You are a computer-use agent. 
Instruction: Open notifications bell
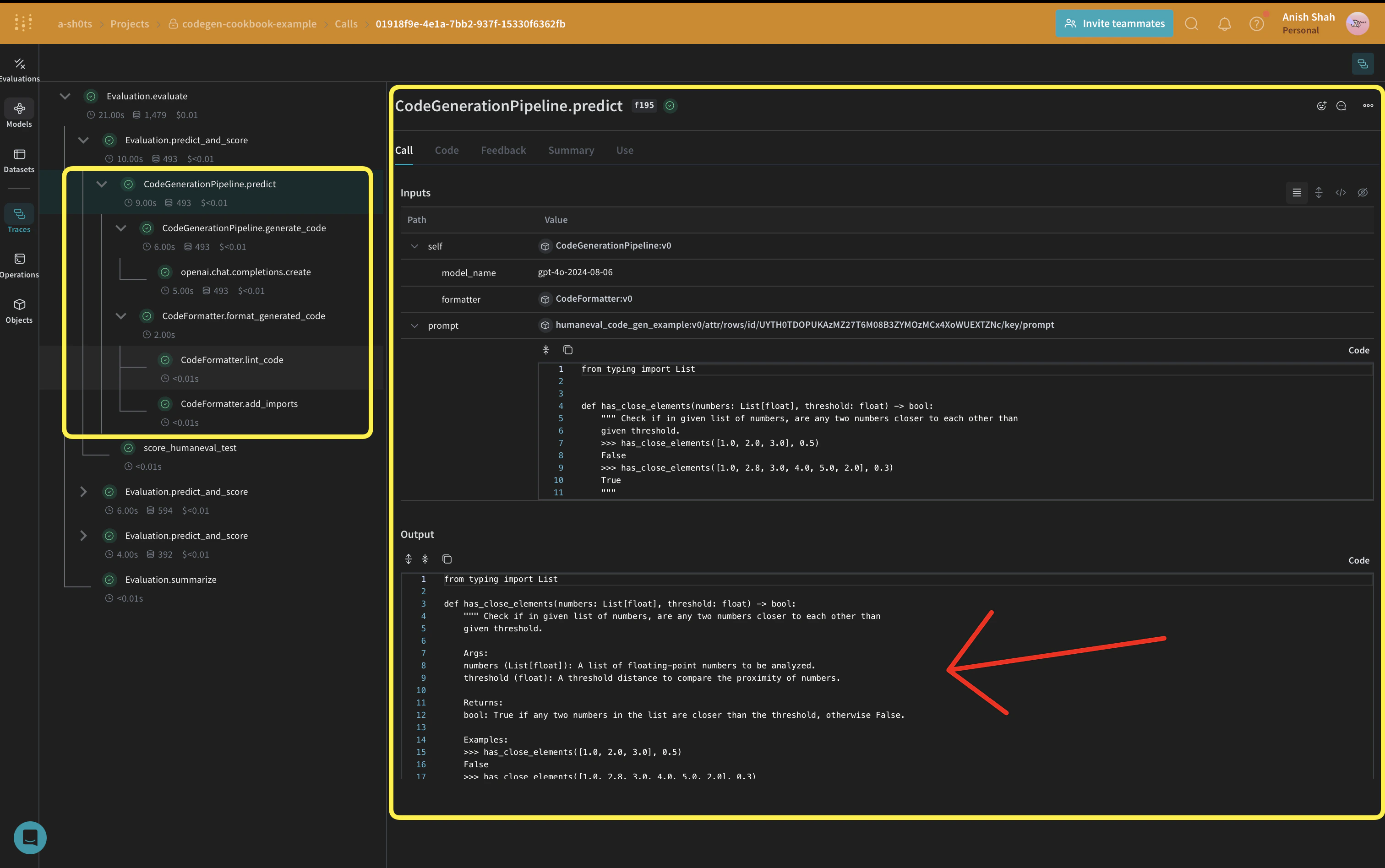click(x=1224, y=23)
